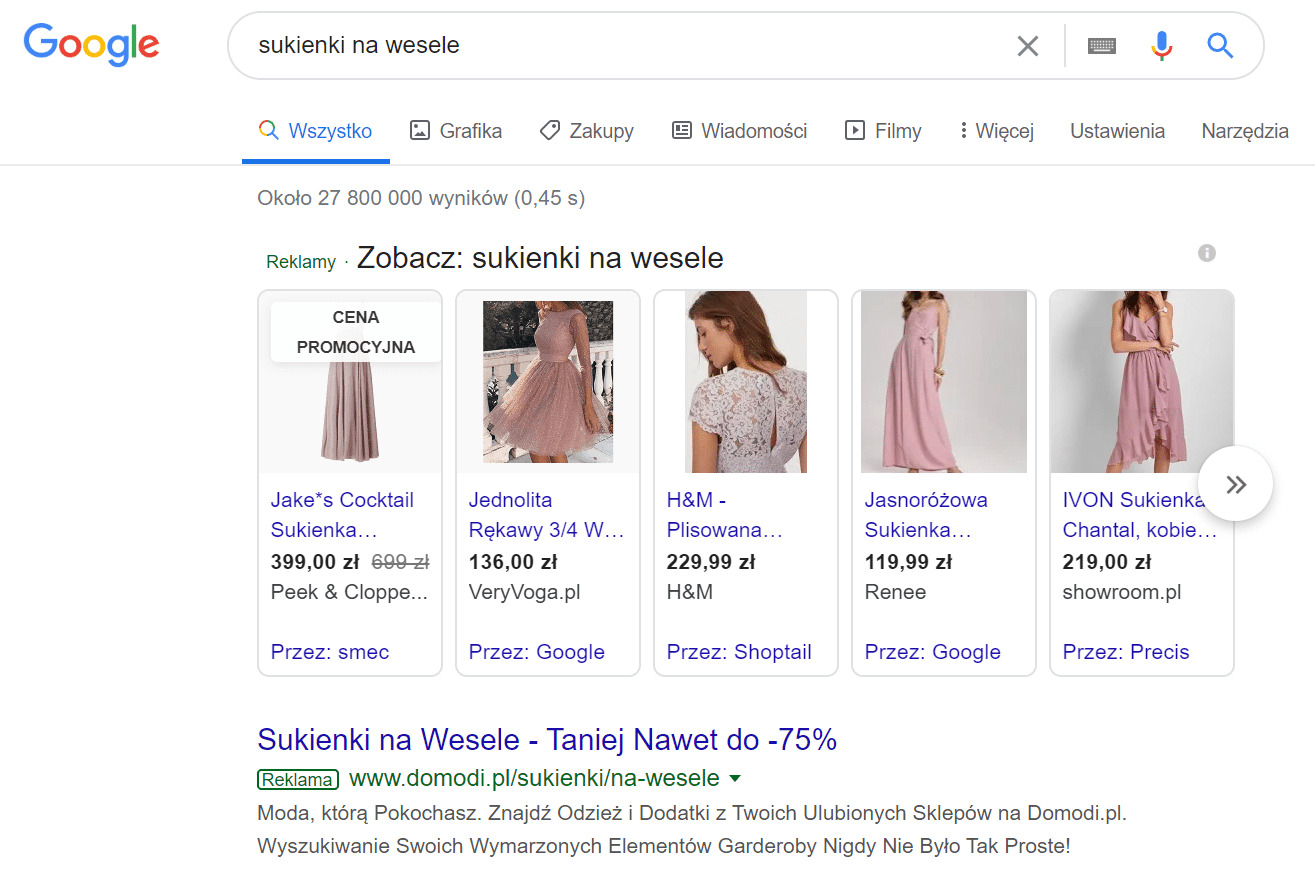Click the Google logo
Viewport: 1315px width, 869px height.
pos(91,44)
